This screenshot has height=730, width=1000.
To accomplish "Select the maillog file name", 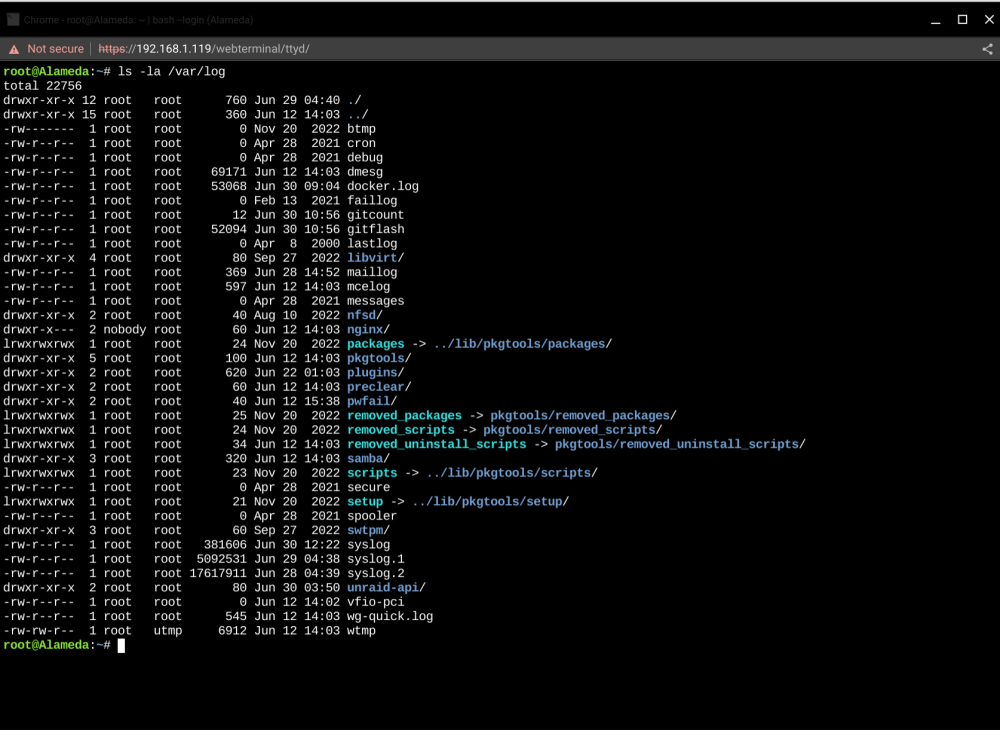I will click(x=372, y=272).
